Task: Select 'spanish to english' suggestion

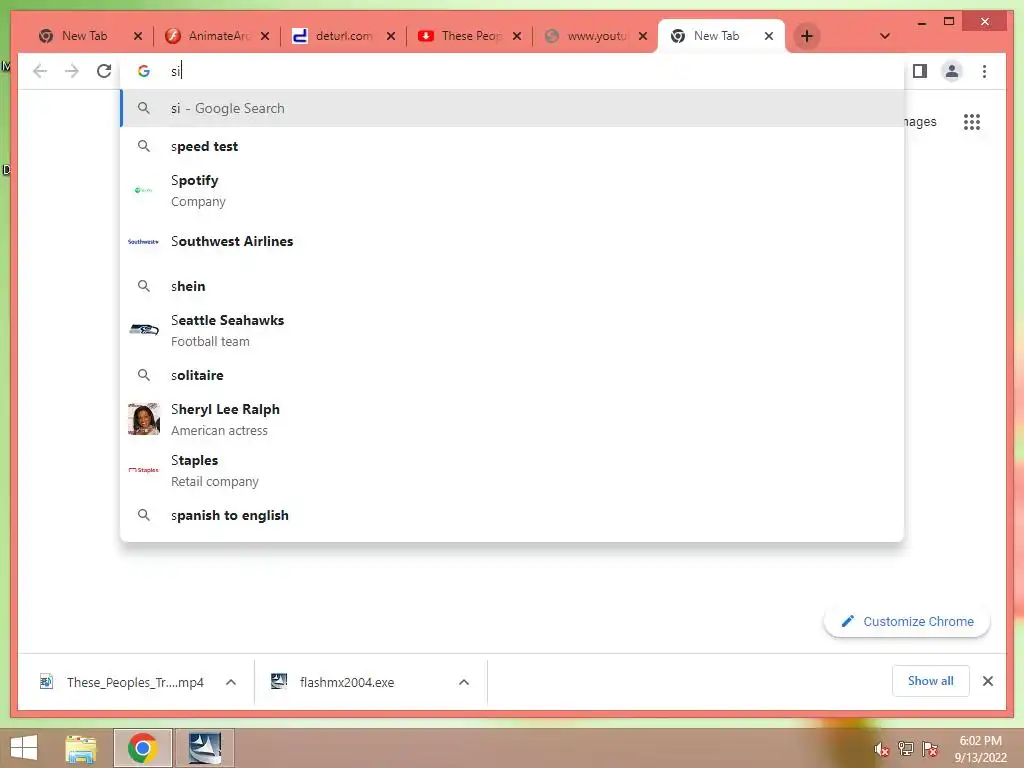Action: 512,515
